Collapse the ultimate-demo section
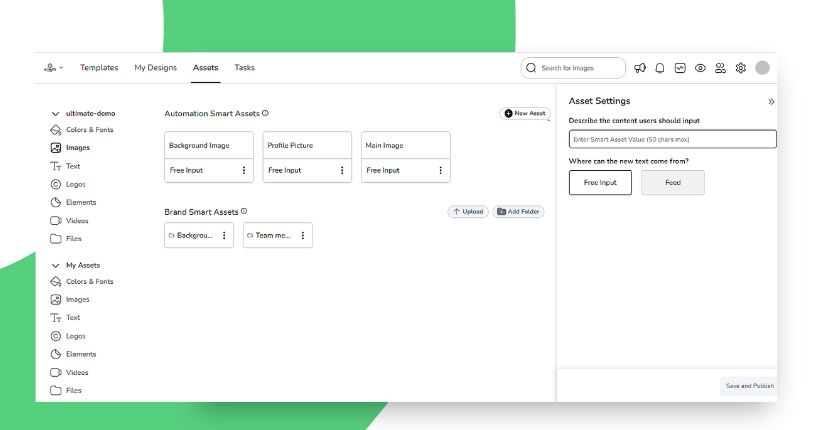Image resolution: width=834 pixels, height=430 pixels. 56,114
